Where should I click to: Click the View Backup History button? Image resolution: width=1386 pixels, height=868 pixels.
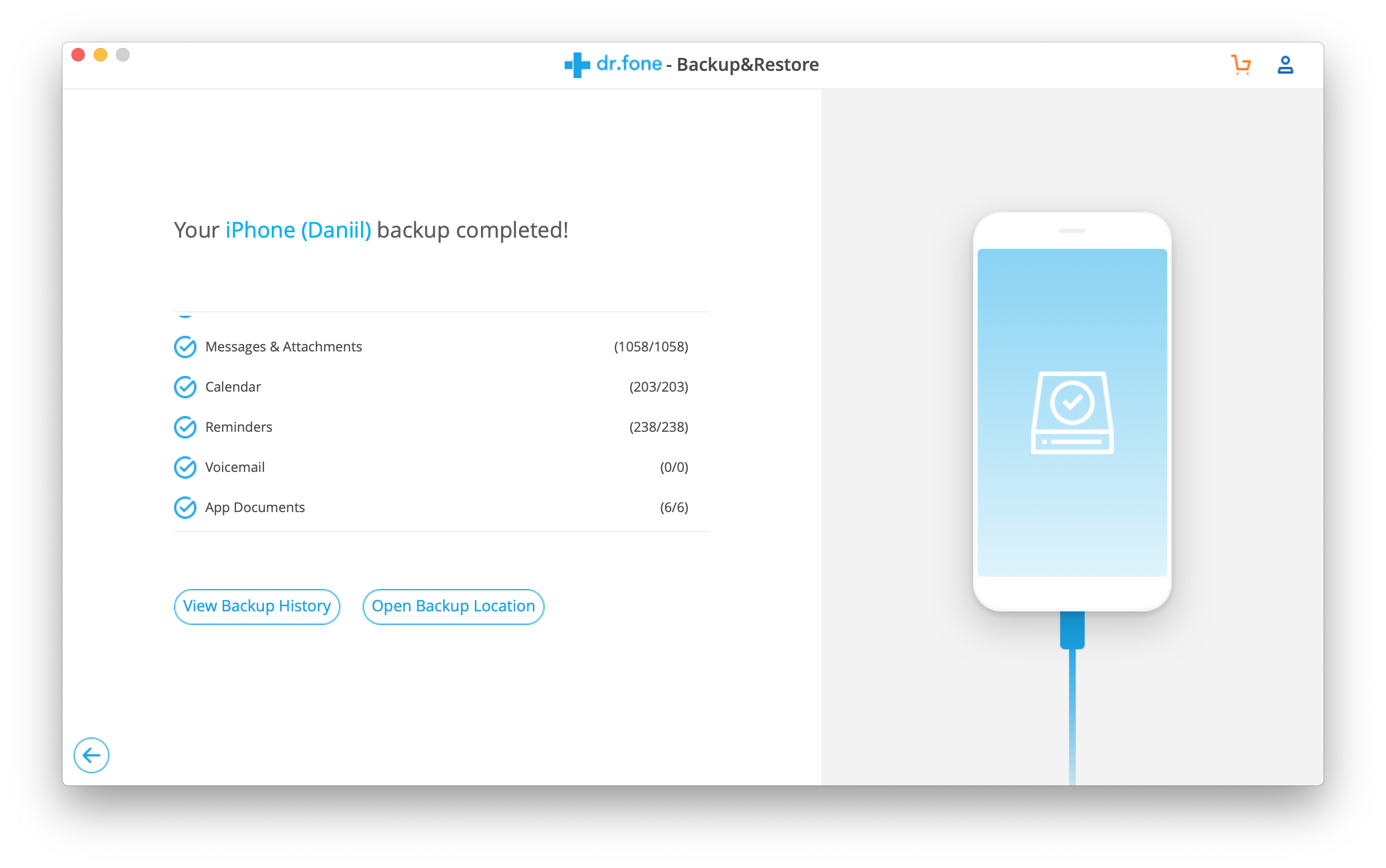click(258, 605)
